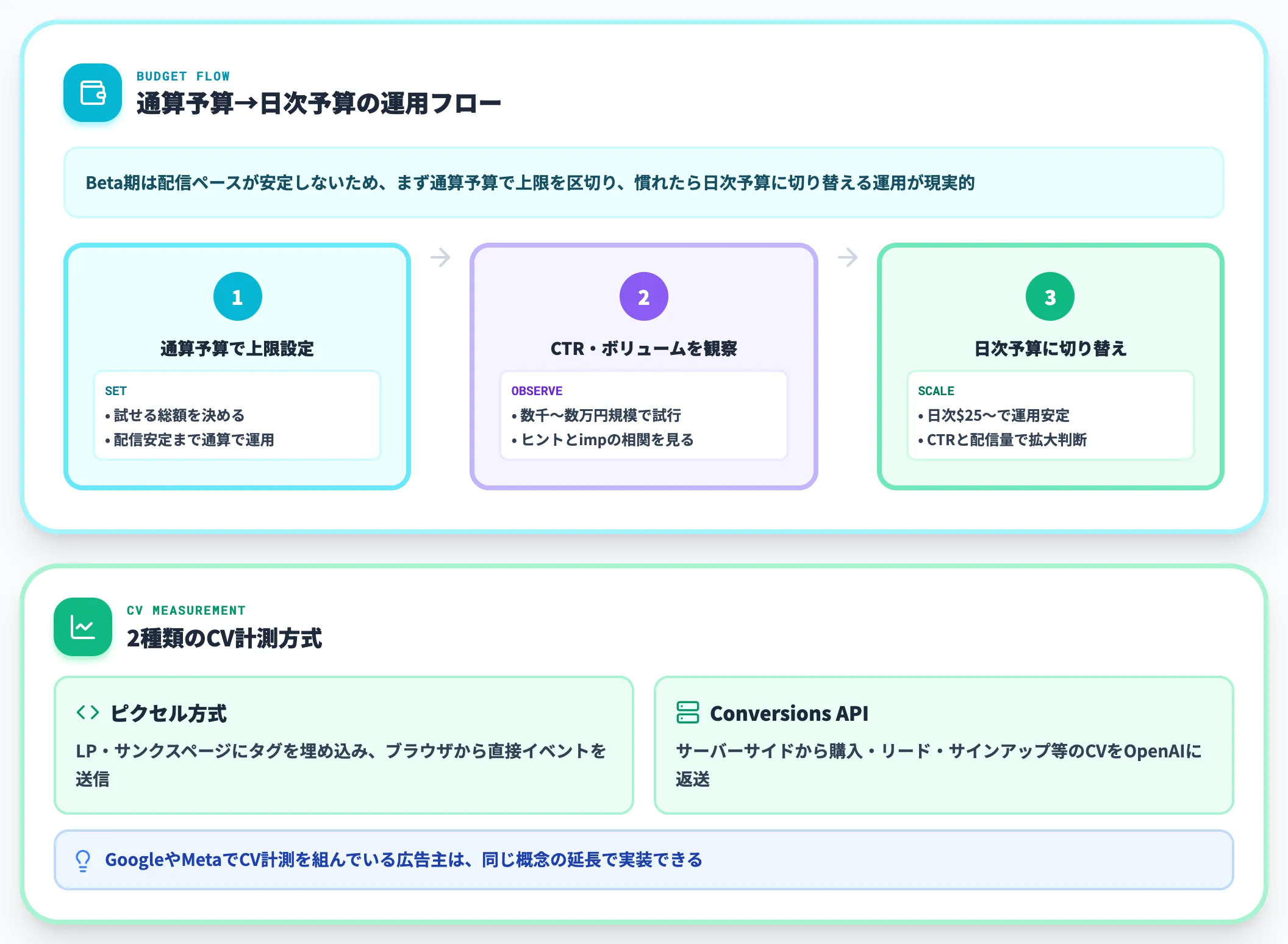The height and width of the screenshot is (944, 1288).
Task: Click bullet CTRと配信量で拡大判断
Action: click(x=1003, y=440)
